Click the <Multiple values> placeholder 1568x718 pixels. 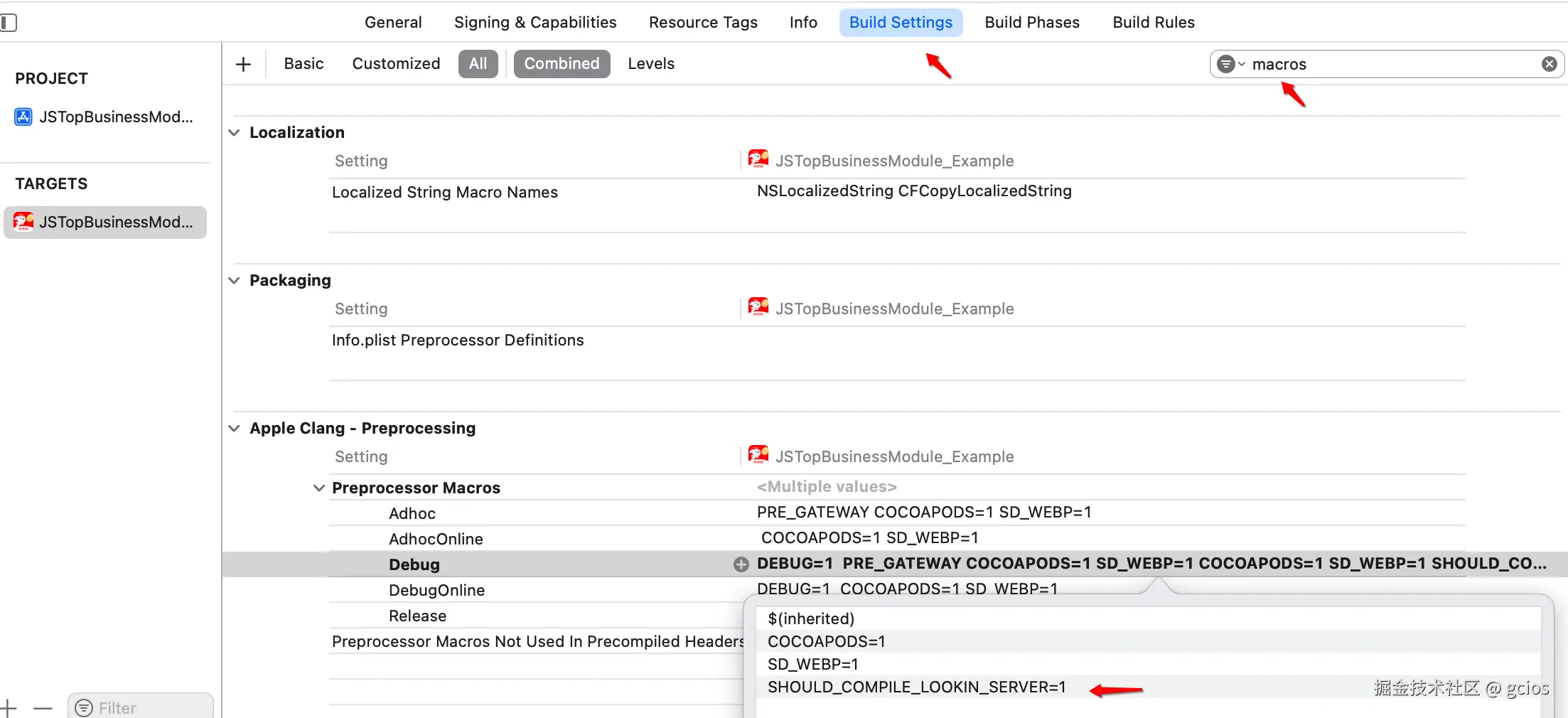827,487
